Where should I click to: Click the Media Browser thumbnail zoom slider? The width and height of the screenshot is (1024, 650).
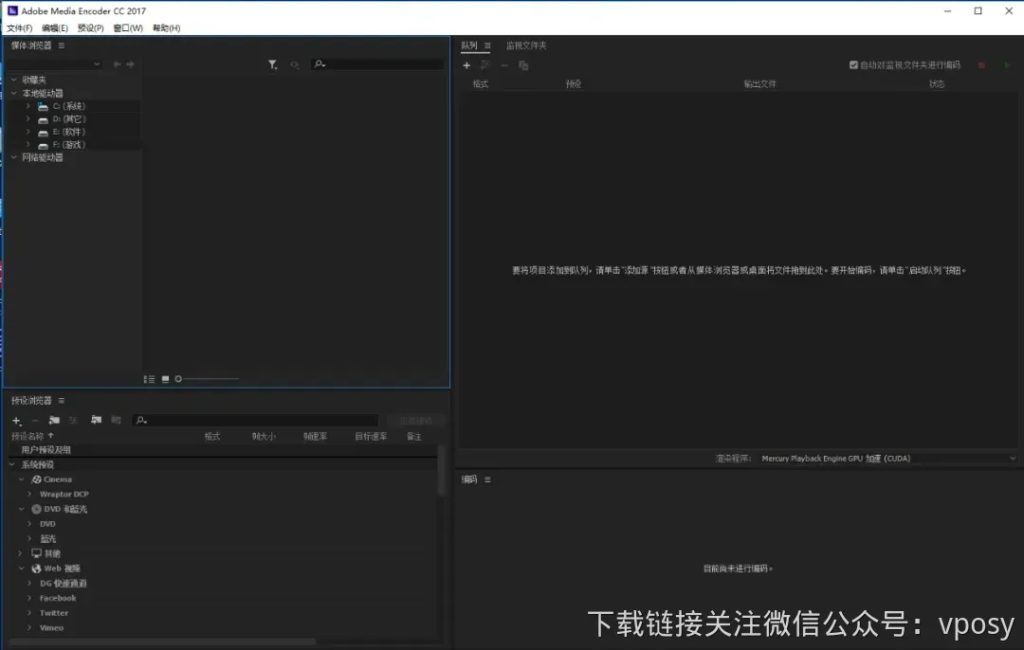(x=206, y=379)
